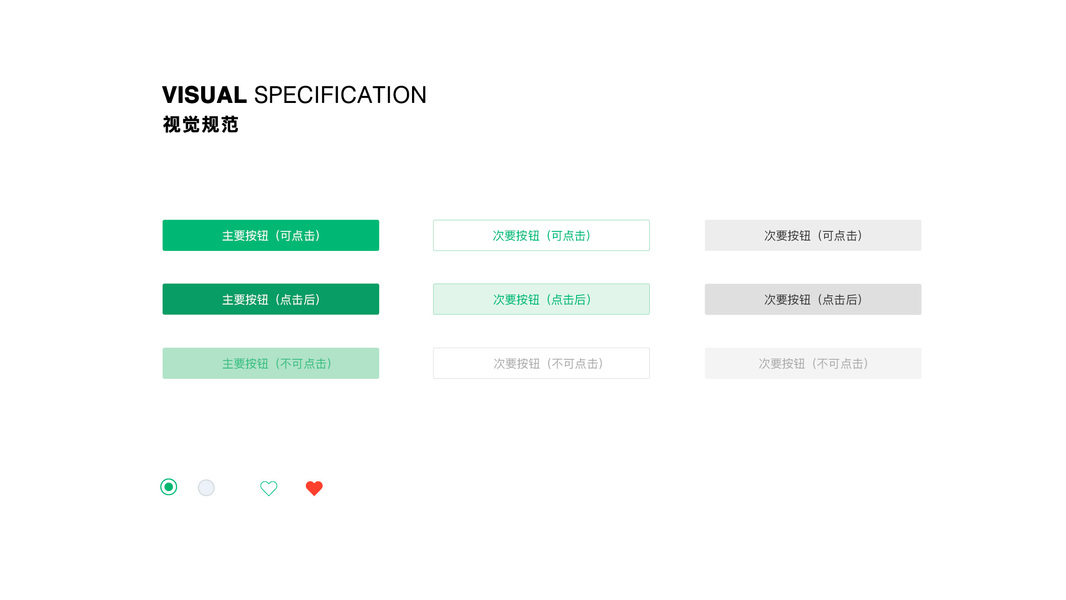Image resolution: width=1066 pixels, height=600 pixels.
Task: Click the 视觉规范 subtitle text
Action: 201,125
